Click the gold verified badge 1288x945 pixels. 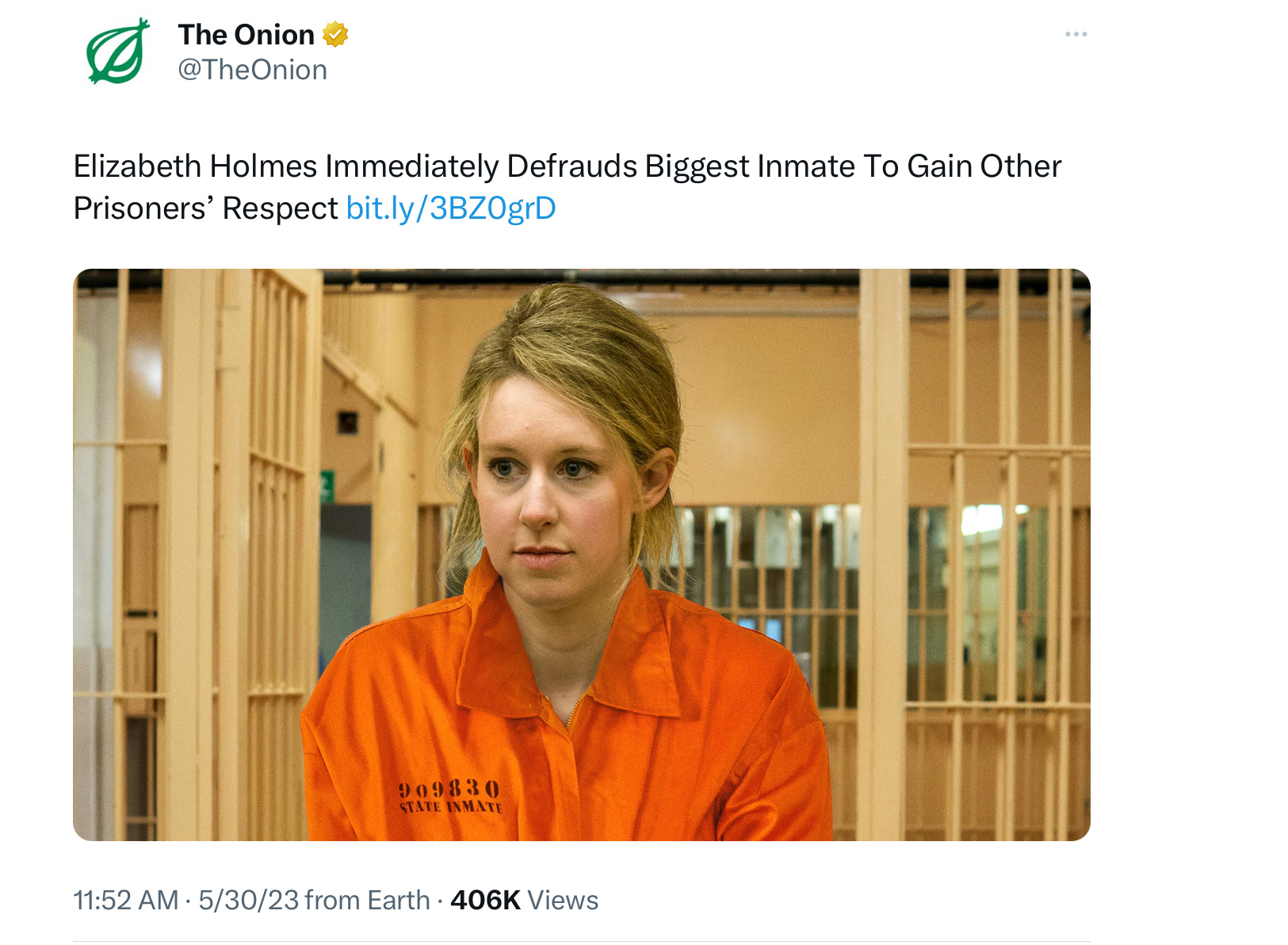click(x=336, y=35)
